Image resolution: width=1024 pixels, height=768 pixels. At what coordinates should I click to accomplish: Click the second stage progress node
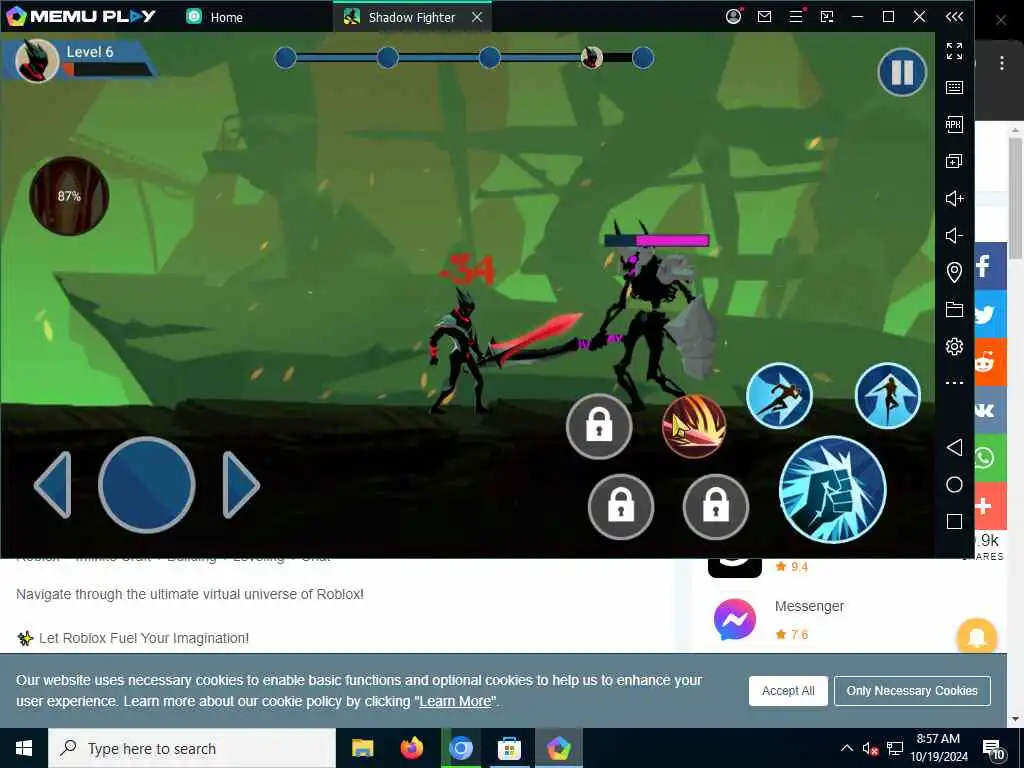(387, 57)
